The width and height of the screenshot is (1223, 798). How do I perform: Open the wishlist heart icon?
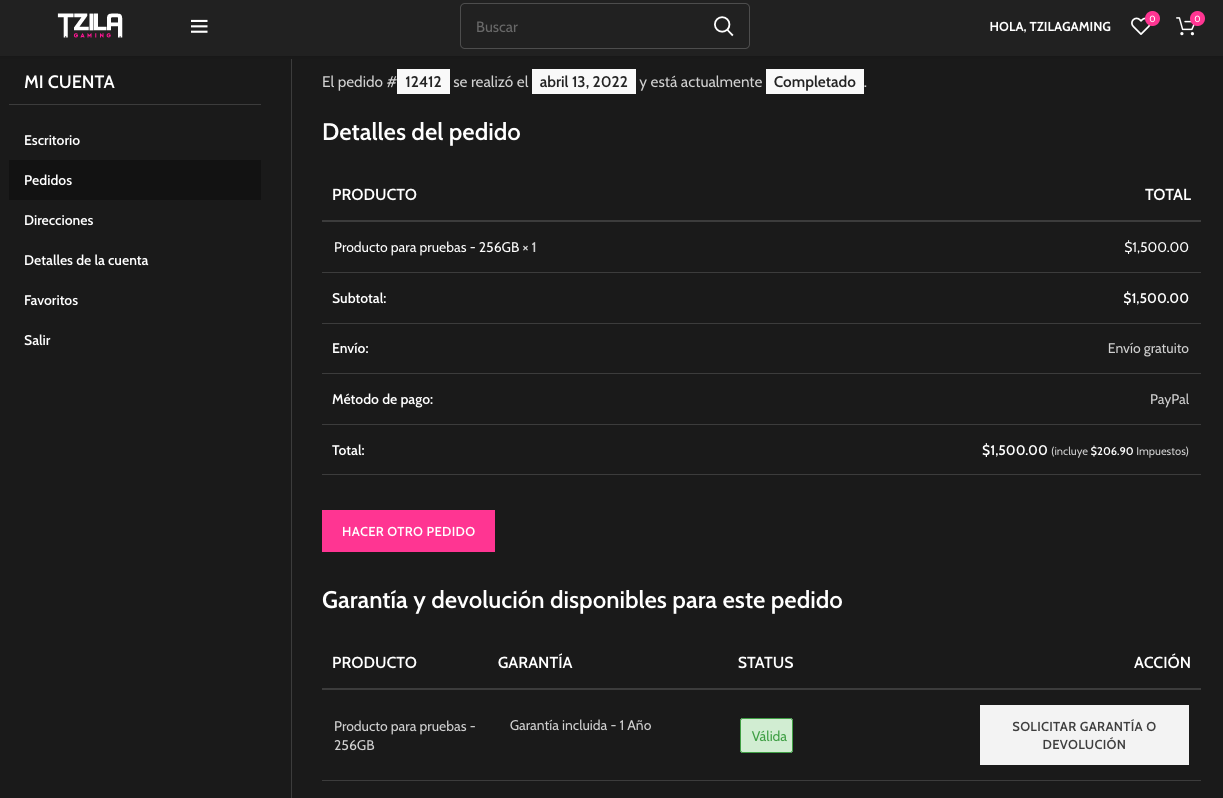tap(1140, 27)
